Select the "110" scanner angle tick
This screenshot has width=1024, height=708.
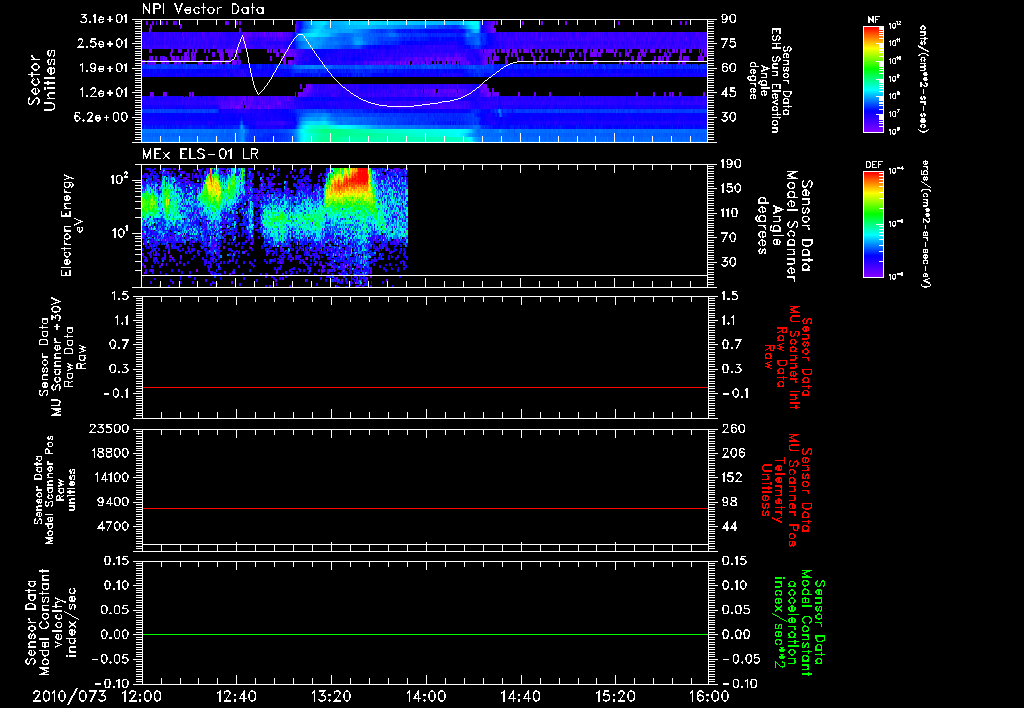coord(731,213)
